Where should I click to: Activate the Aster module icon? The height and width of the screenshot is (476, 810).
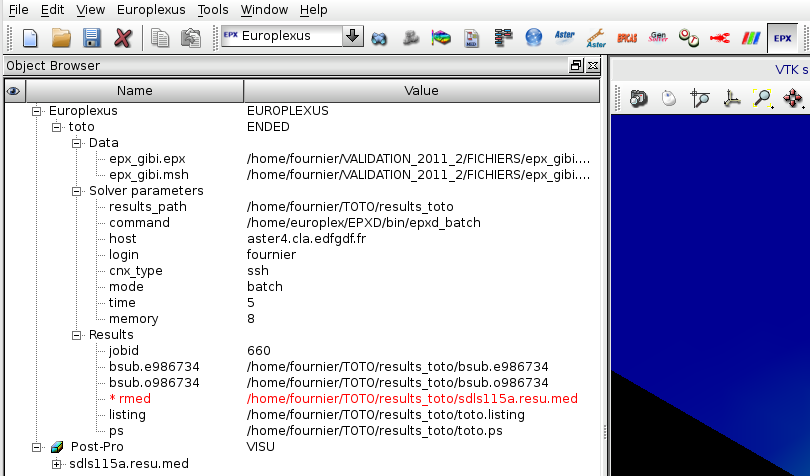(x=565, y=38)
